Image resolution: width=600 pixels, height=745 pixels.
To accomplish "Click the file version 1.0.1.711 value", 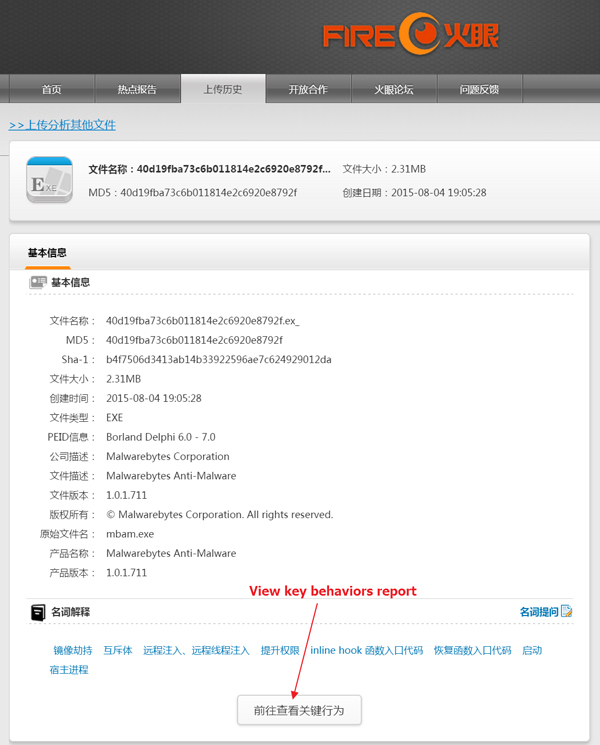I will (x=126, y=496).
